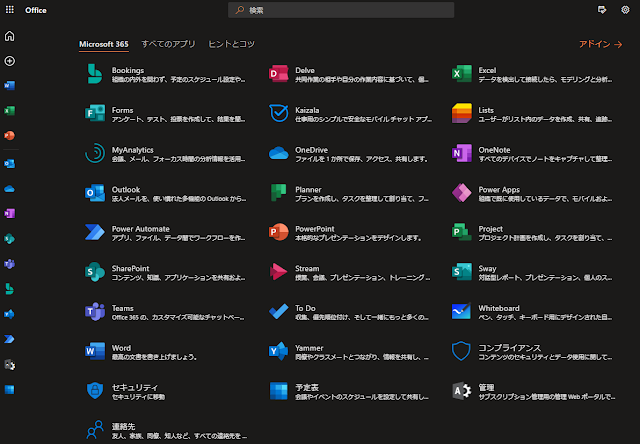Launch the Lists app tile
Image resolution: width=640 pixels, height=444 pixels.
pyautogui.click(x=532, y=114)
